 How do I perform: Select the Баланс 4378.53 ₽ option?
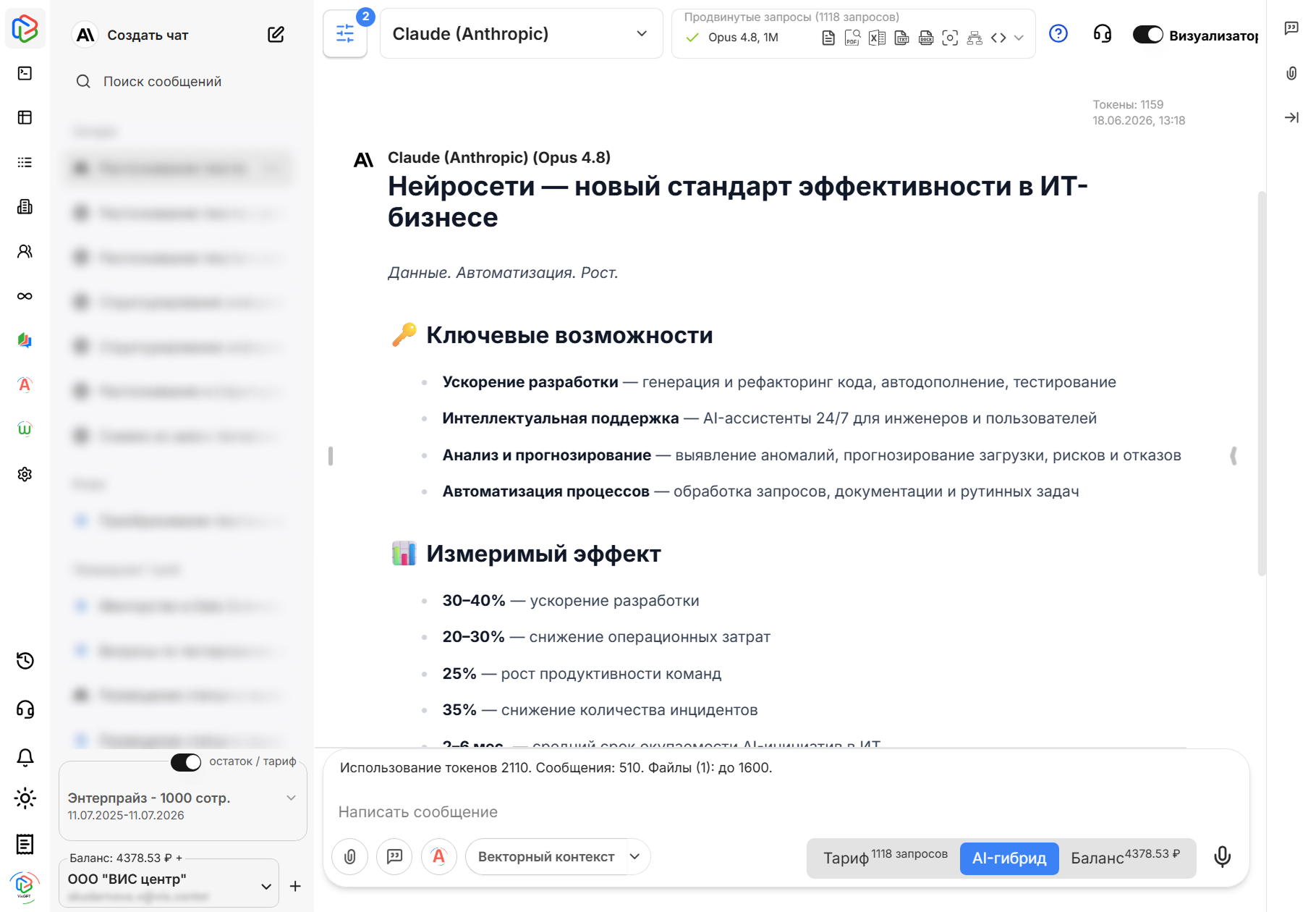coord(1126,858)
